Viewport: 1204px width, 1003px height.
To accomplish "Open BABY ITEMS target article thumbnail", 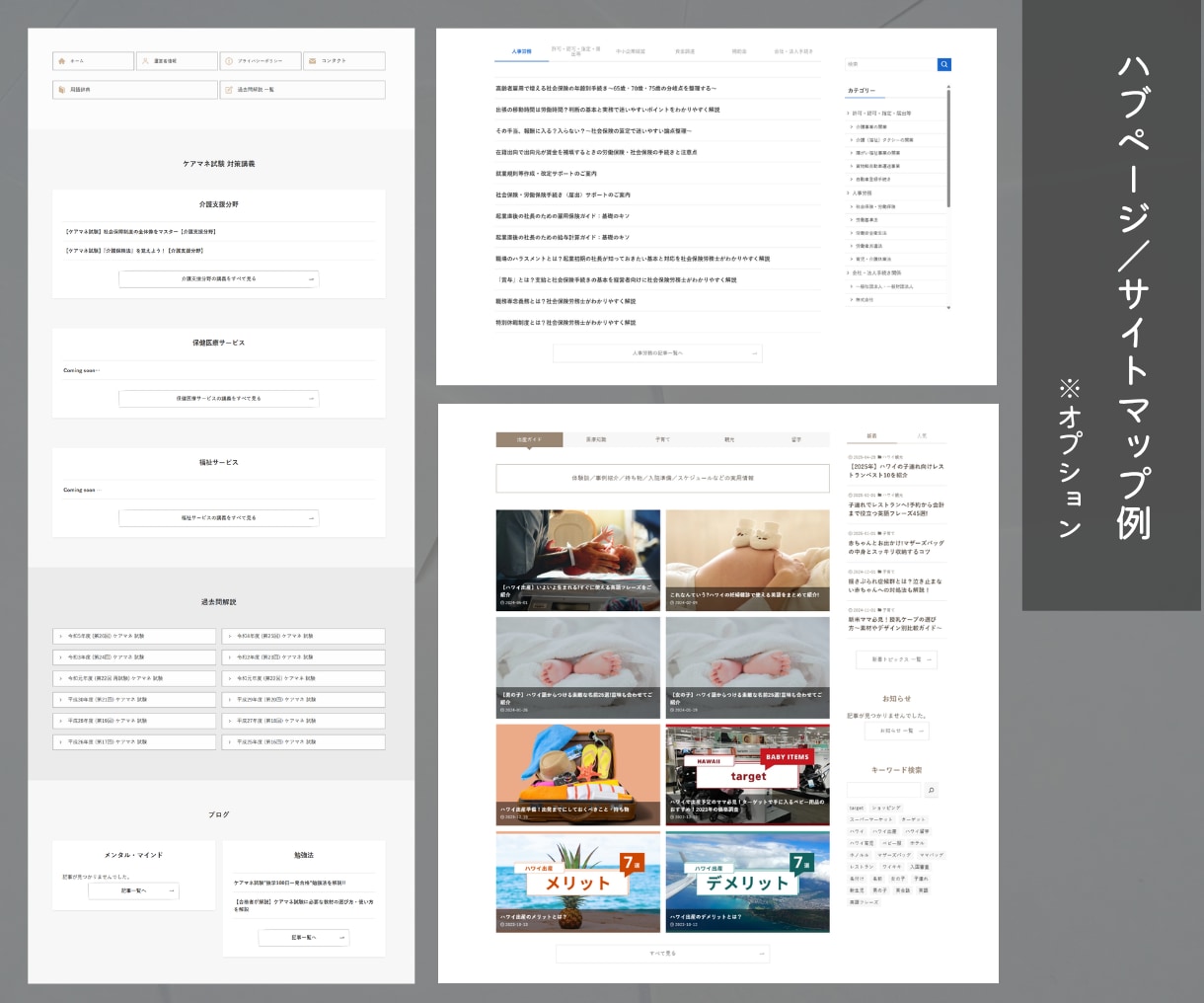I will point(747,775).
